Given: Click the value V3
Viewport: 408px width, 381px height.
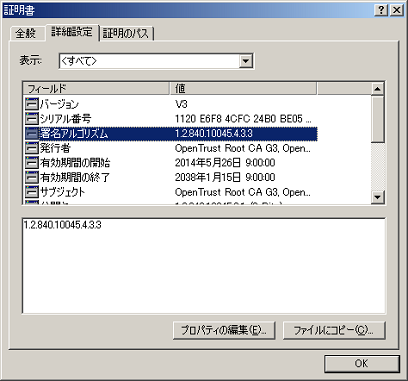Looking at the screenshot, I should tap(181, 104).
